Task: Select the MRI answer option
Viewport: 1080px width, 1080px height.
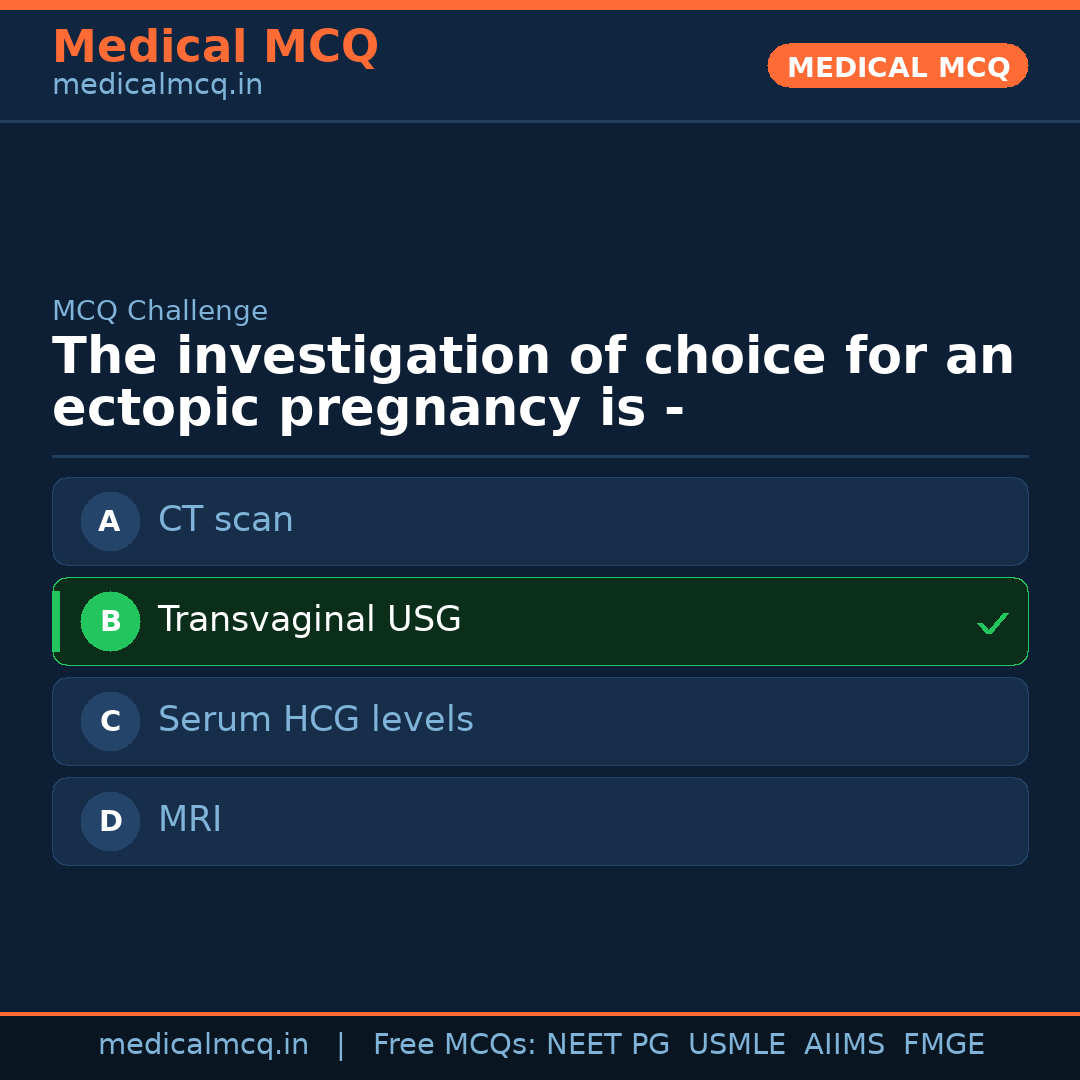Action: point(540,821)
